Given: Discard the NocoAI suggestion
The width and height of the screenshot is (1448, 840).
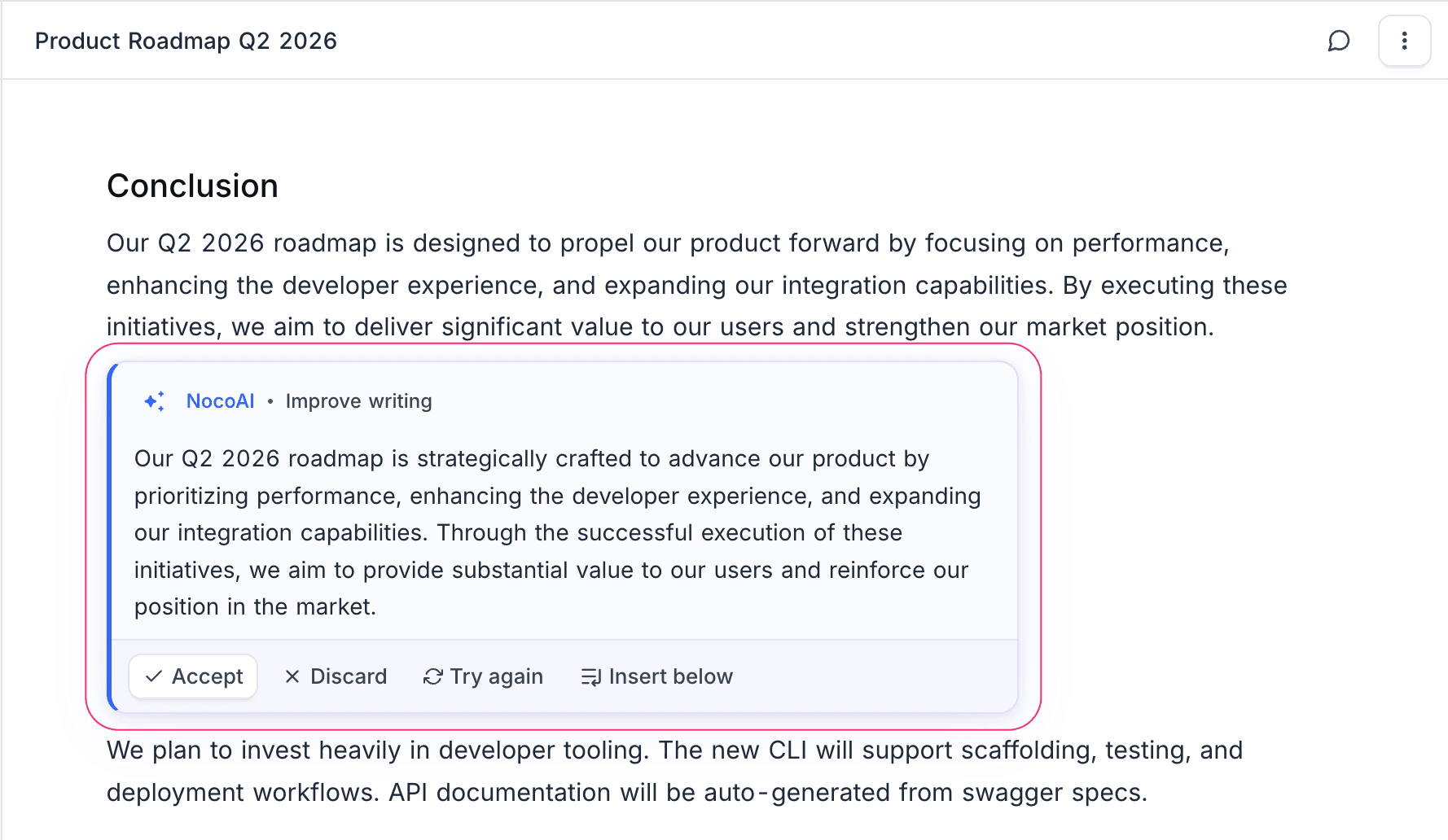Looking at the screenshot, I should click(x=336, y=676).
